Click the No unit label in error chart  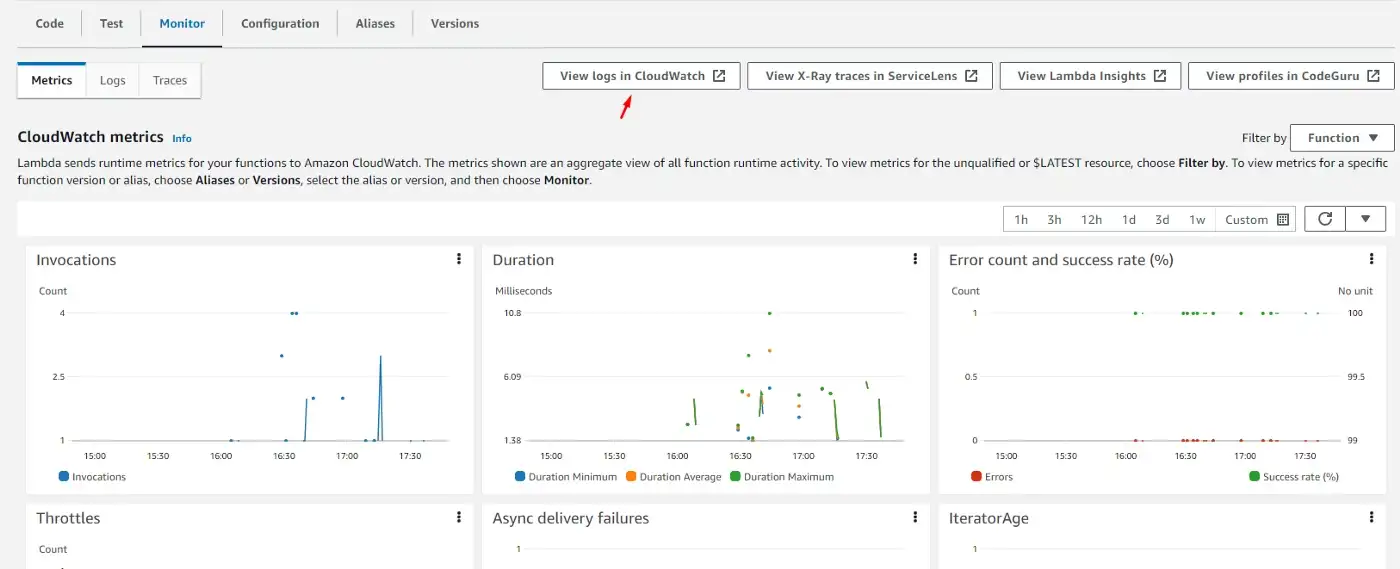pyautogui.click(x=1356, y=291)
